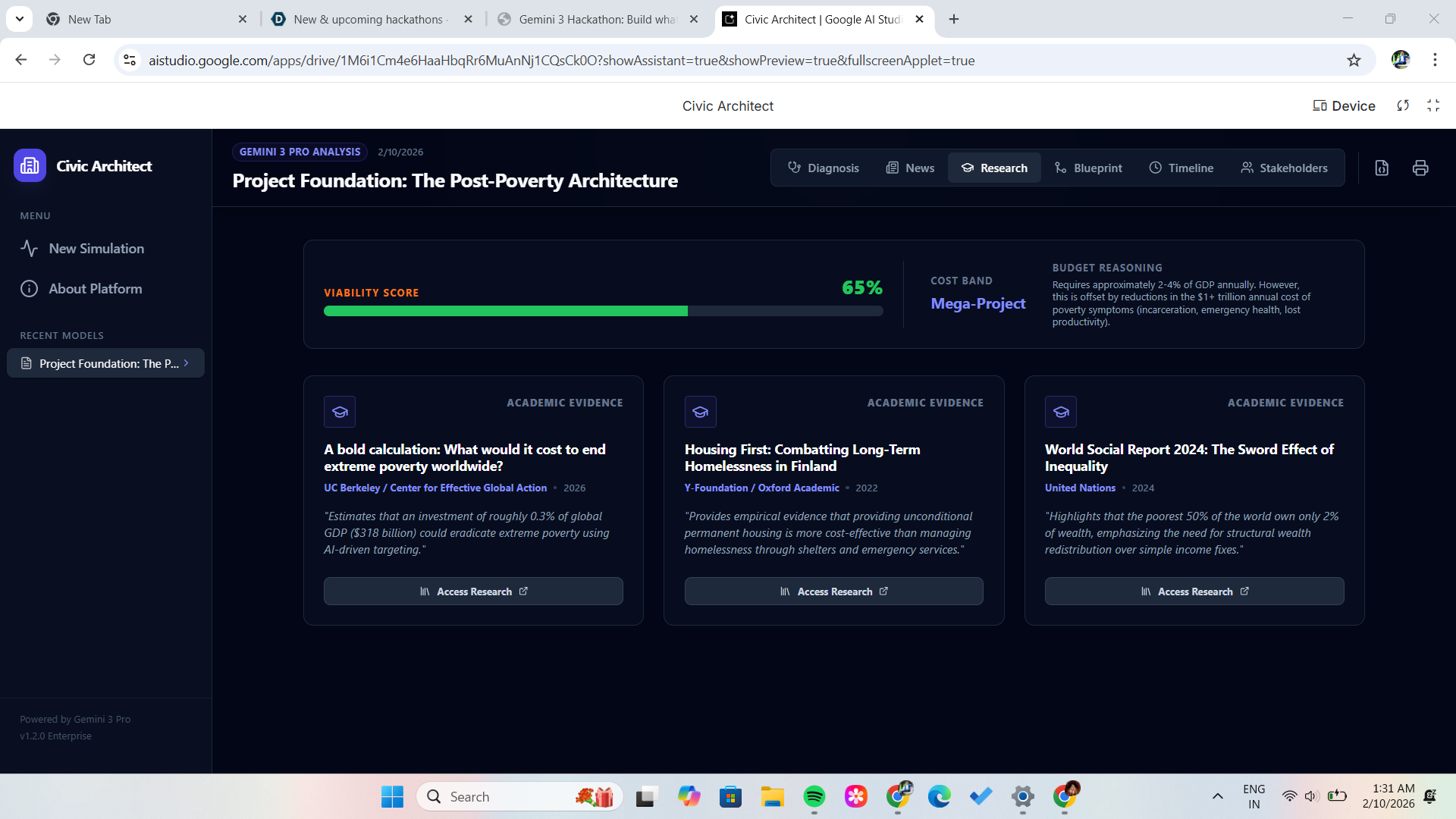Viewport: 1456px width, 819px height.
Task: Exit fullscreen using the collapse icon
Action: (x=1432, y=105)
